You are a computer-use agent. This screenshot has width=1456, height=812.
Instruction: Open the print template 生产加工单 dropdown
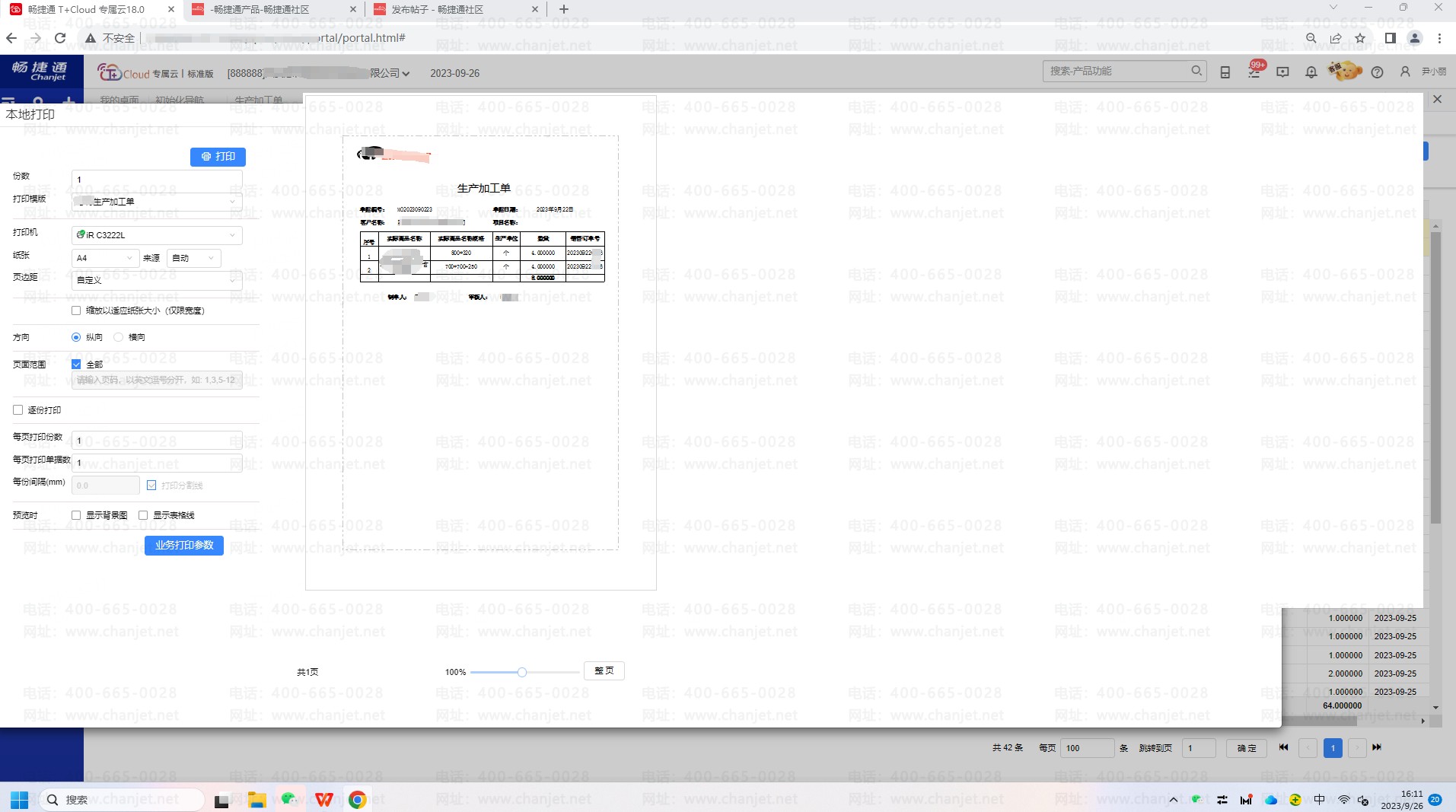[x=157, y=202]
